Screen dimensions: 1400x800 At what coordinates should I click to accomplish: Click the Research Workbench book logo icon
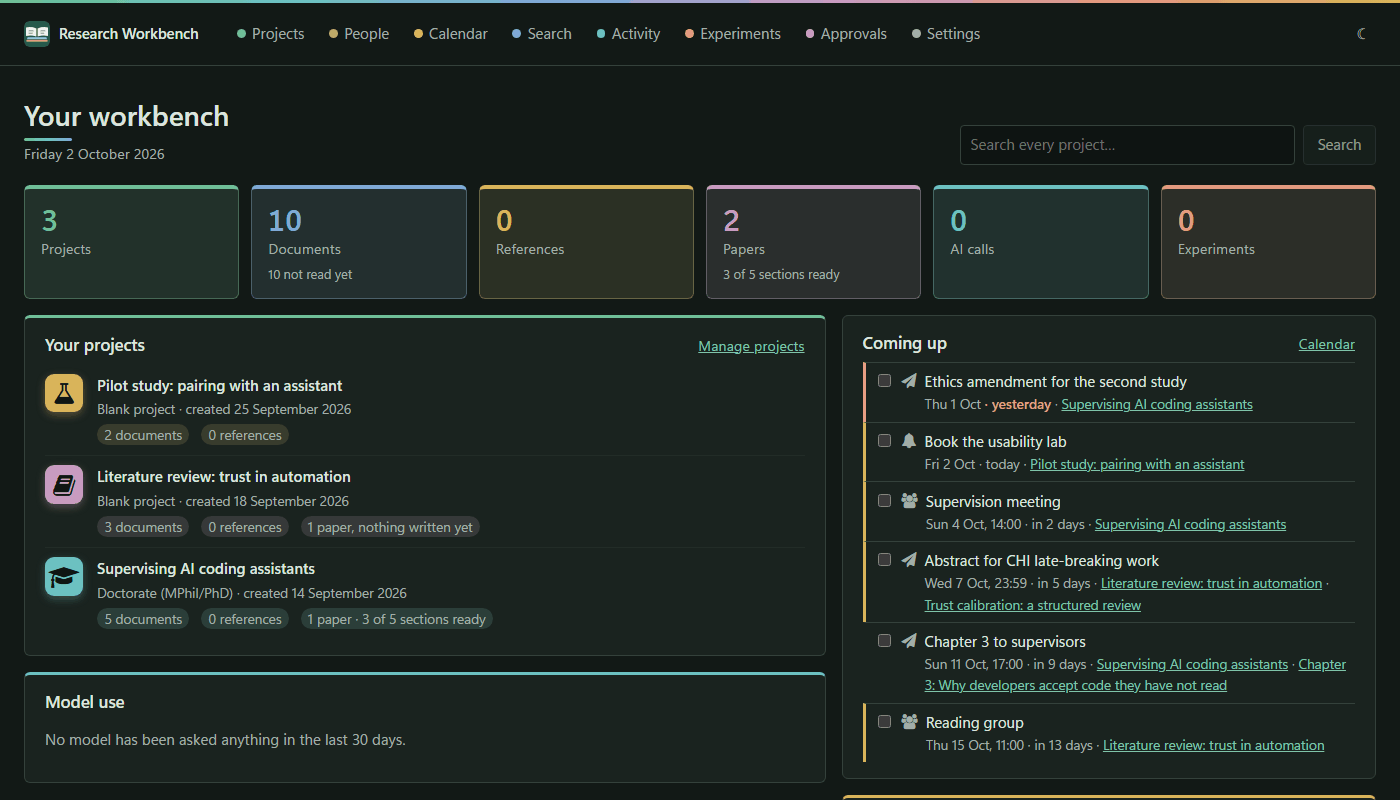[x=37, y=34]
